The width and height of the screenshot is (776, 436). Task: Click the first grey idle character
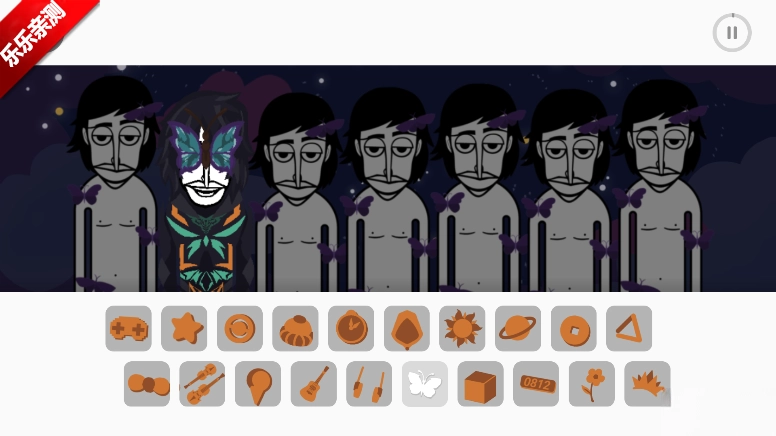point(115,184)
